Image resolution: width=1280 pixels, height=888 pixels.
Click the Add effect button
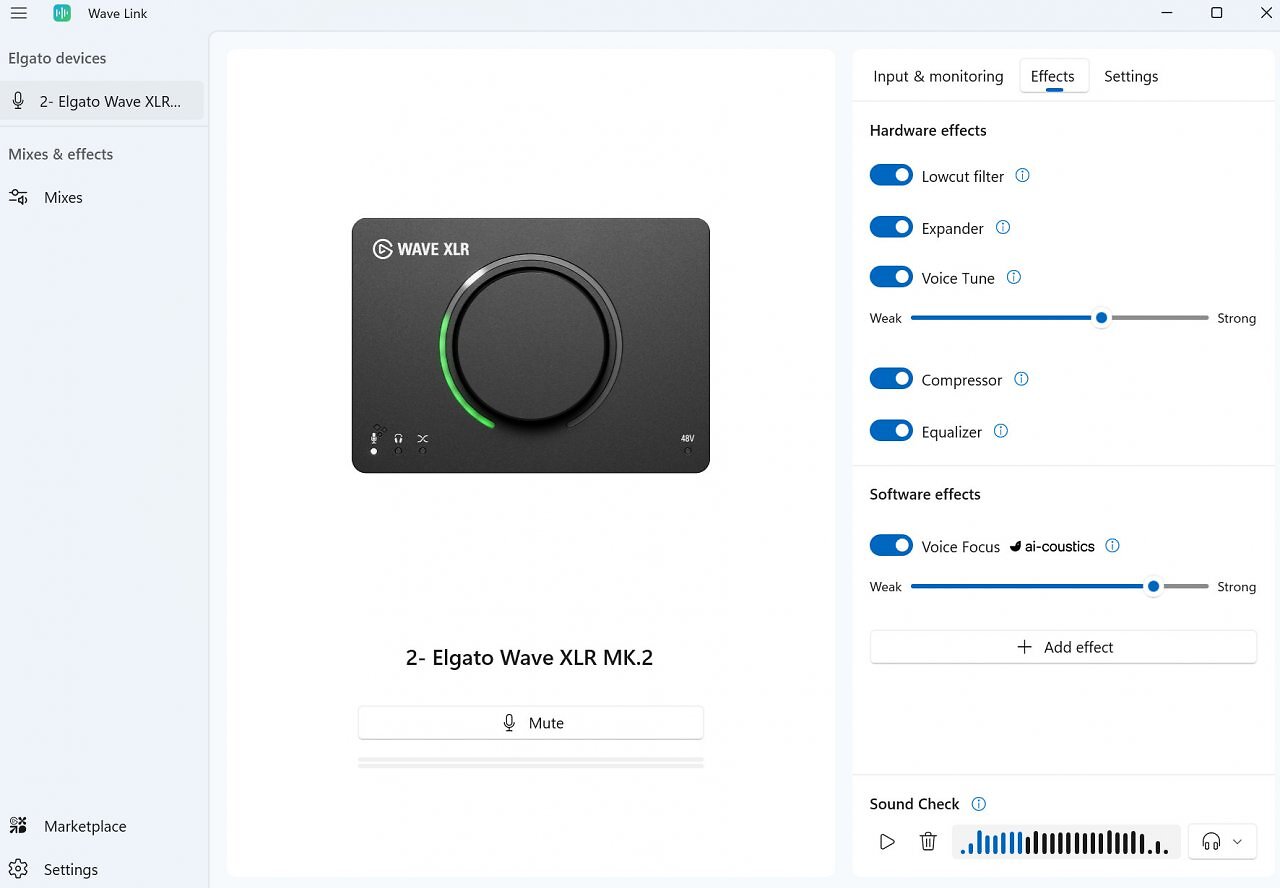1063,647
